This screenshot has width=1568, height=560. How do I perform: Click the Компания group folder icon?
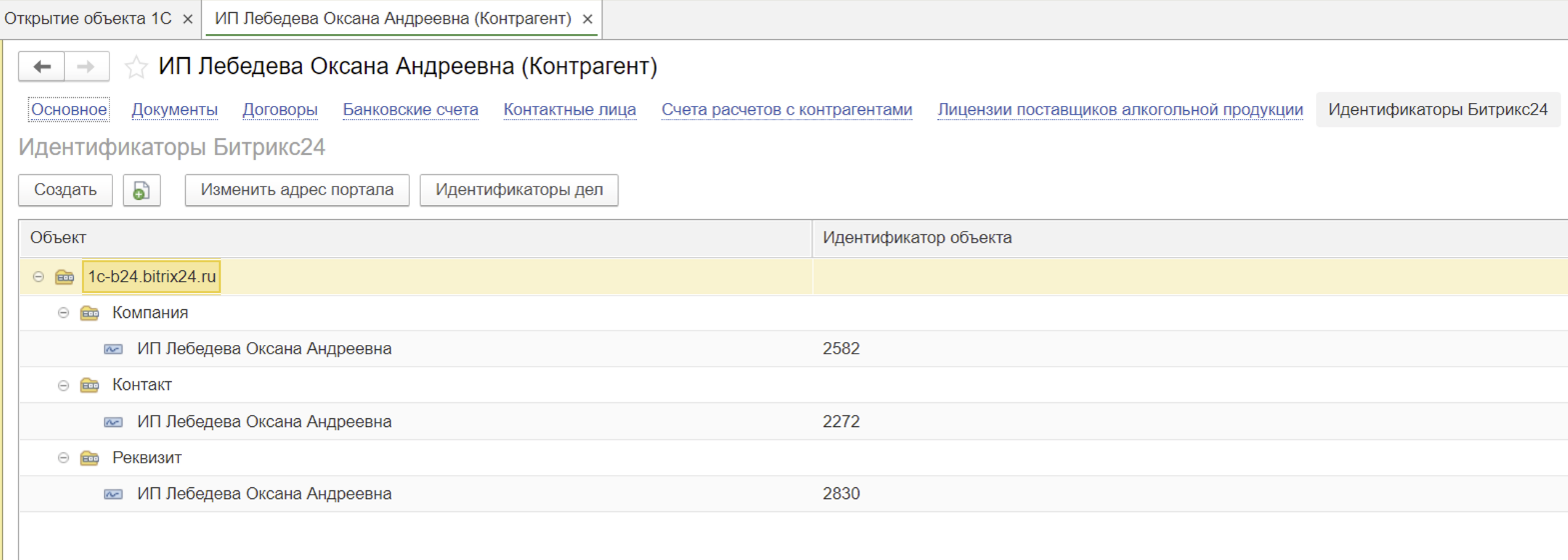click(x=90, y=313)
